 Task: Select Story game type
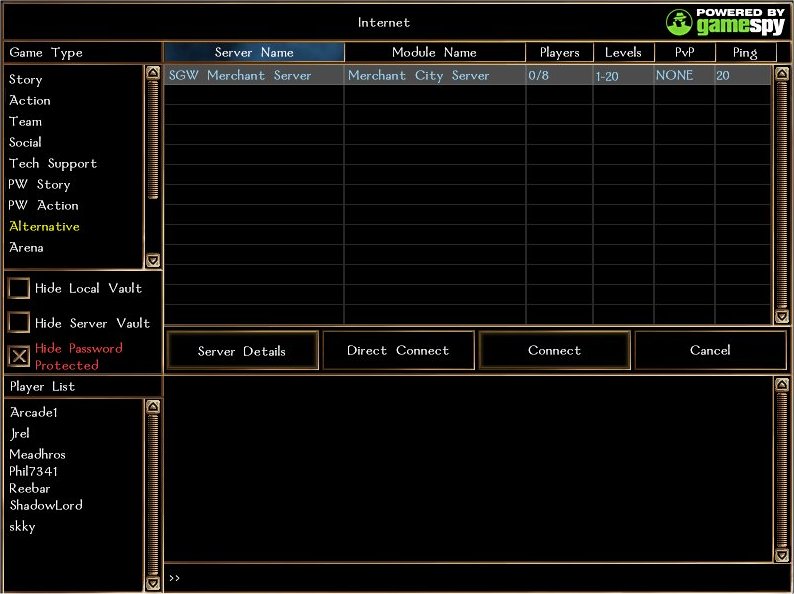point(25,80)
